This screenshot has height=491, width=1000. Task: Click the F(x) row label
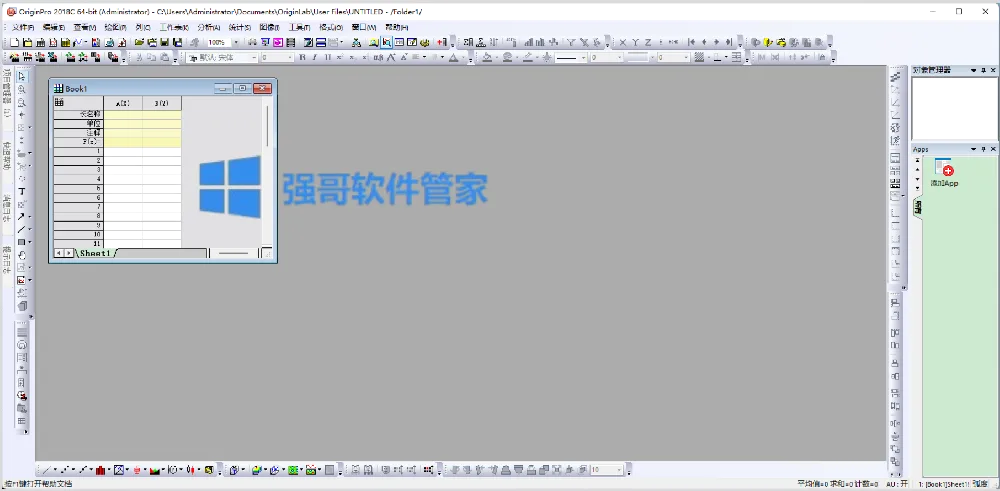pyautogui.click(x=78, y=142)
